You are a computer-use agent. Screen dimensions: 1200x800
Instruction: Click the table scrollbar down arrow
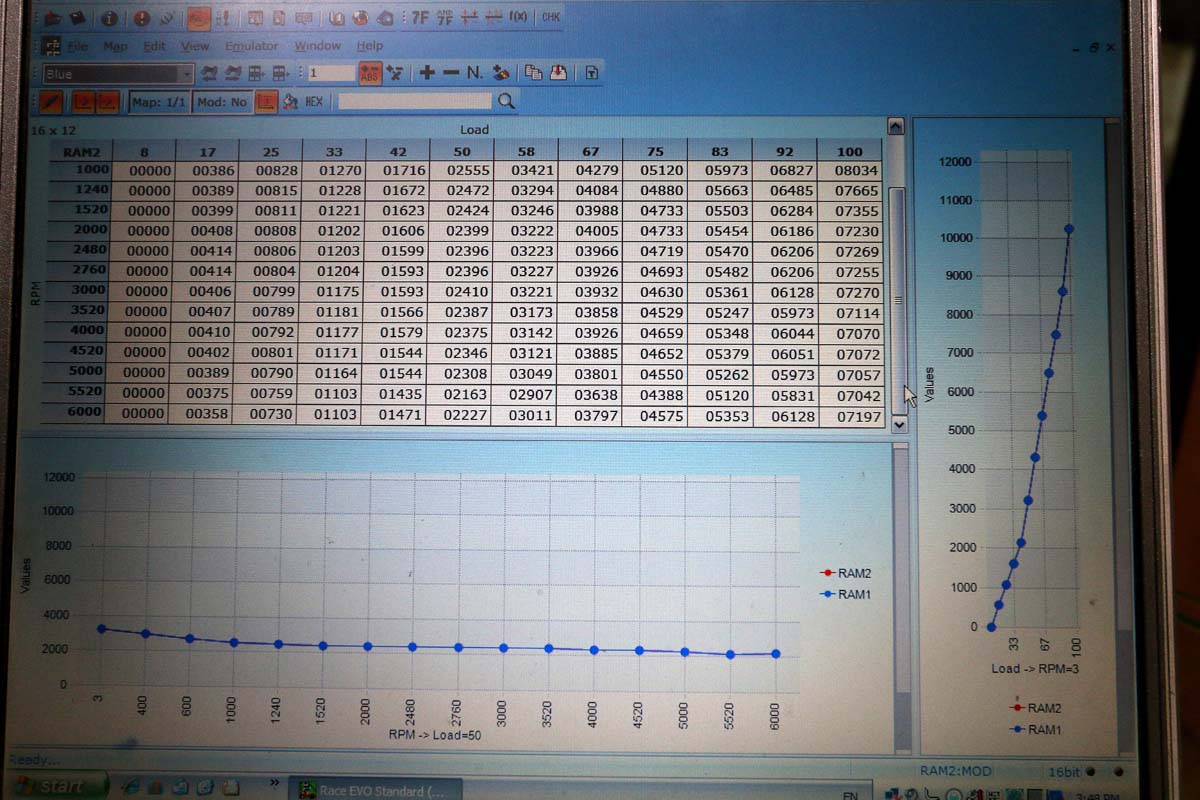[898, 424]
